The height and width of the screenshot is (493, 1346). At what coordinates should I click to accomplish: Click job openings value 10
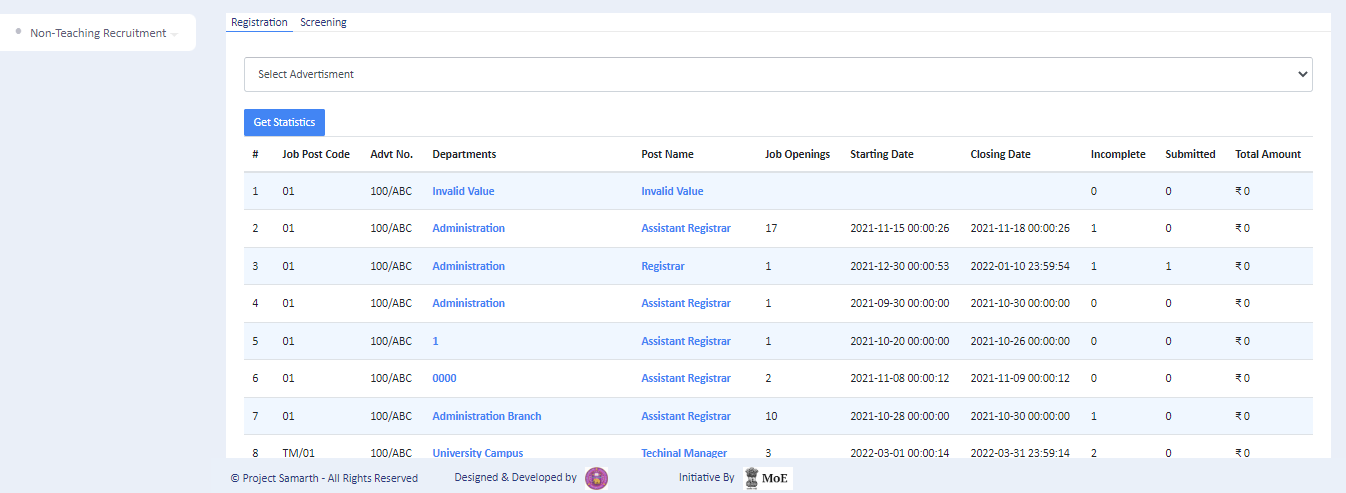[771, 416]
